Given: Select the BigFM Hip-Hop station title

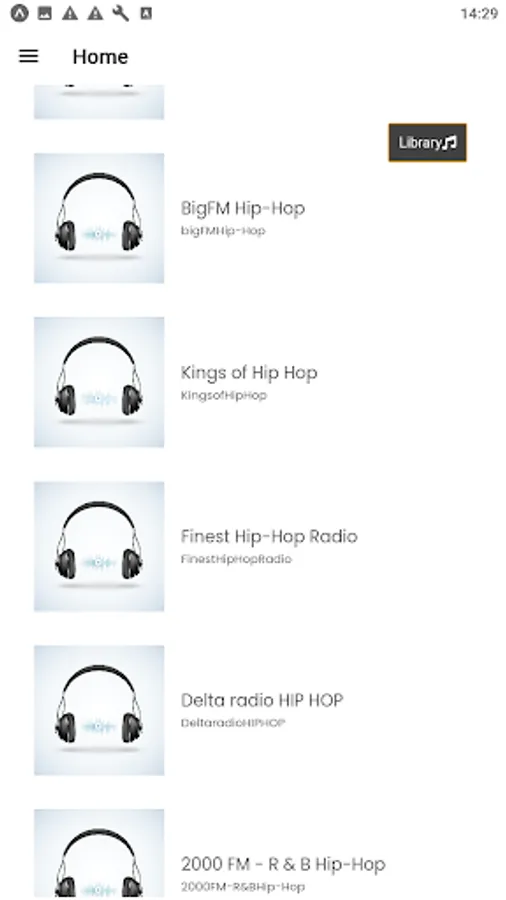Looking at the screenshot, I should click(x=243, y=208).
